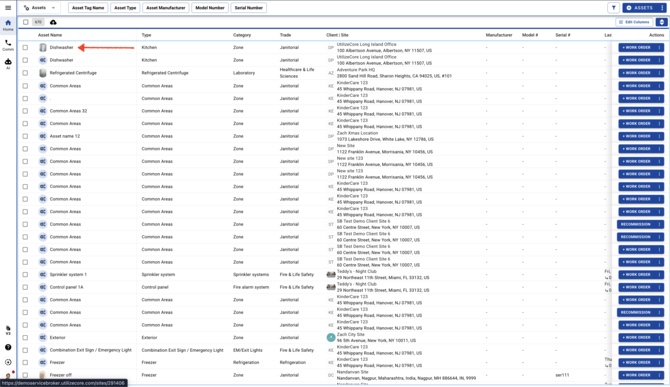Open three-dot menu for Refrigerated Centrifuge row
This screenshot has height=387, width=670.
coord(659,73)
